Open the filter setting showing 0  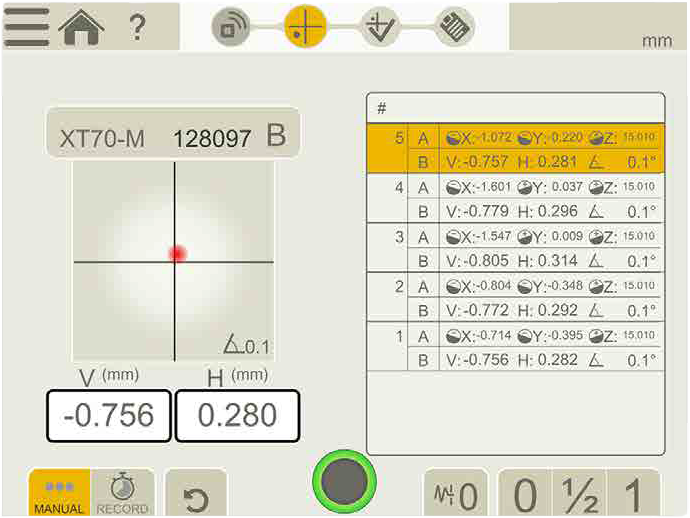[x=455, y=494]
